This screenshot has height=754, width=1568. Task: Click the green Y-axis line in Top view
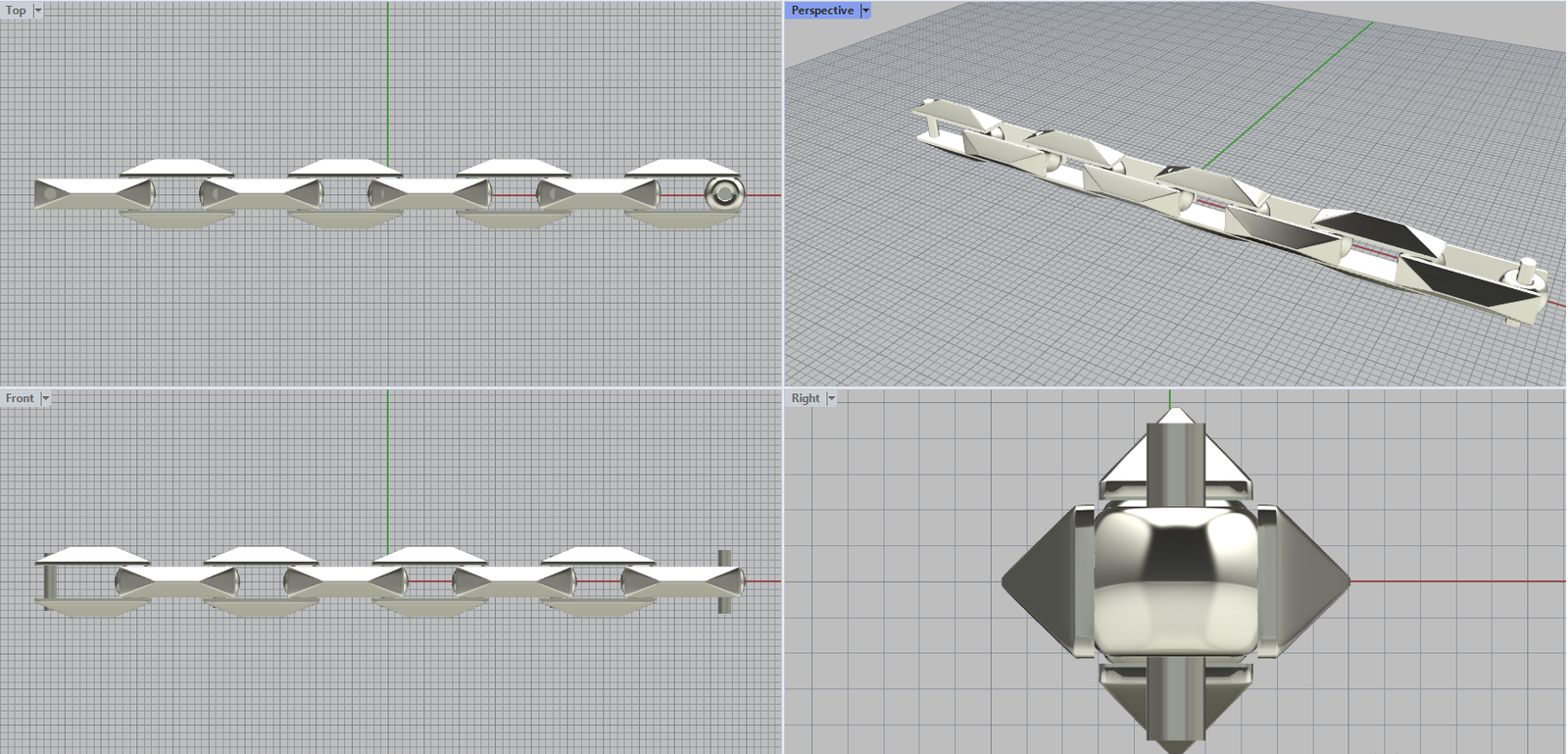pyautogui.click(x=387, y=78)
